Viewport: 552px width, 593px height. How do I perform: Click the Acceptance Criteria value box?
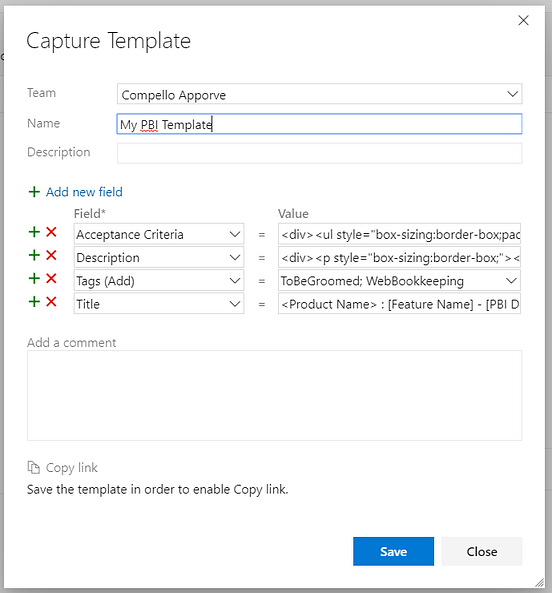click(399, 234)
